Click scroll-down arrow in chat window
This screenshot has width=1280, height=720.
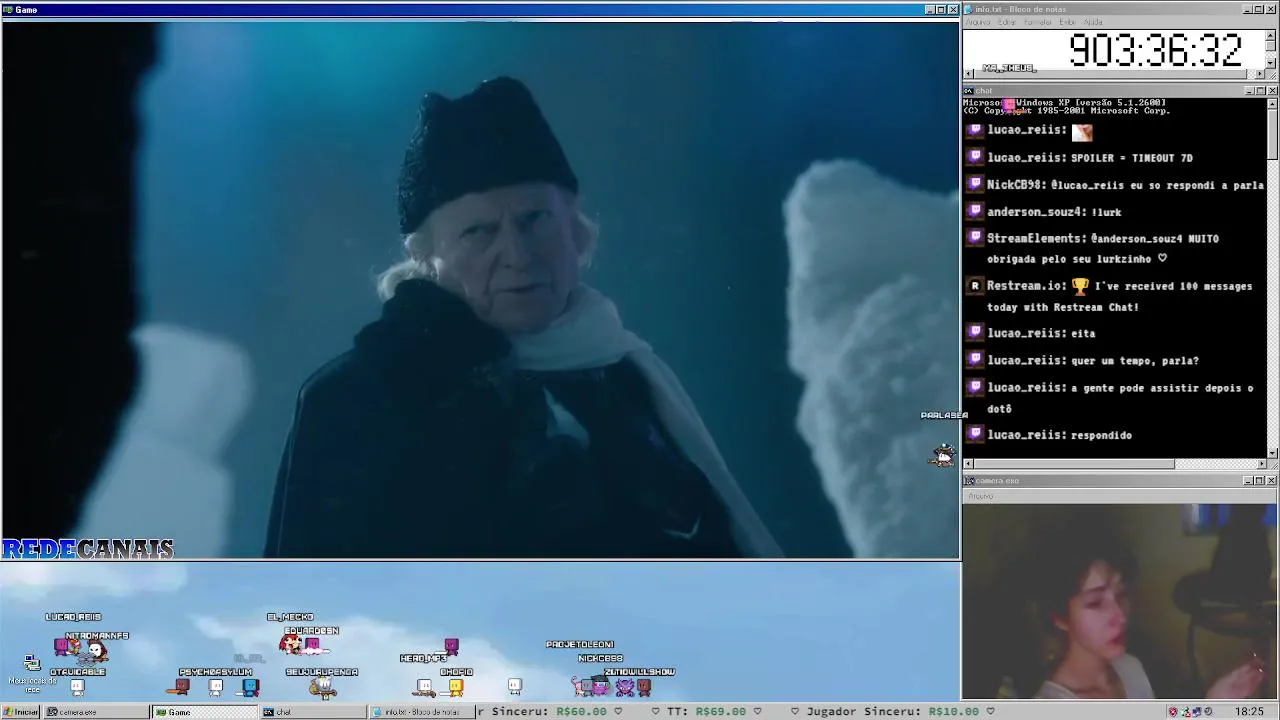[1272, 452]
